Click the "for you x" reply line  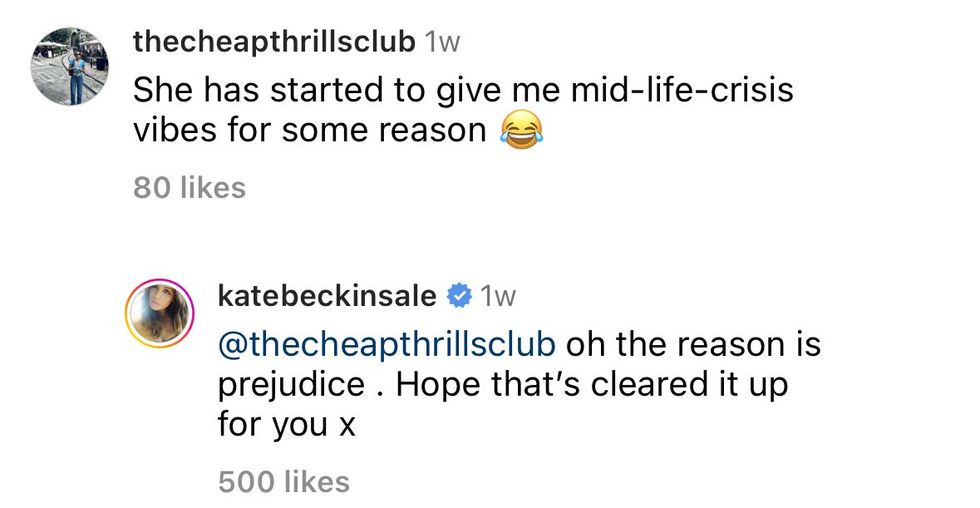click(x=286, y=425)
